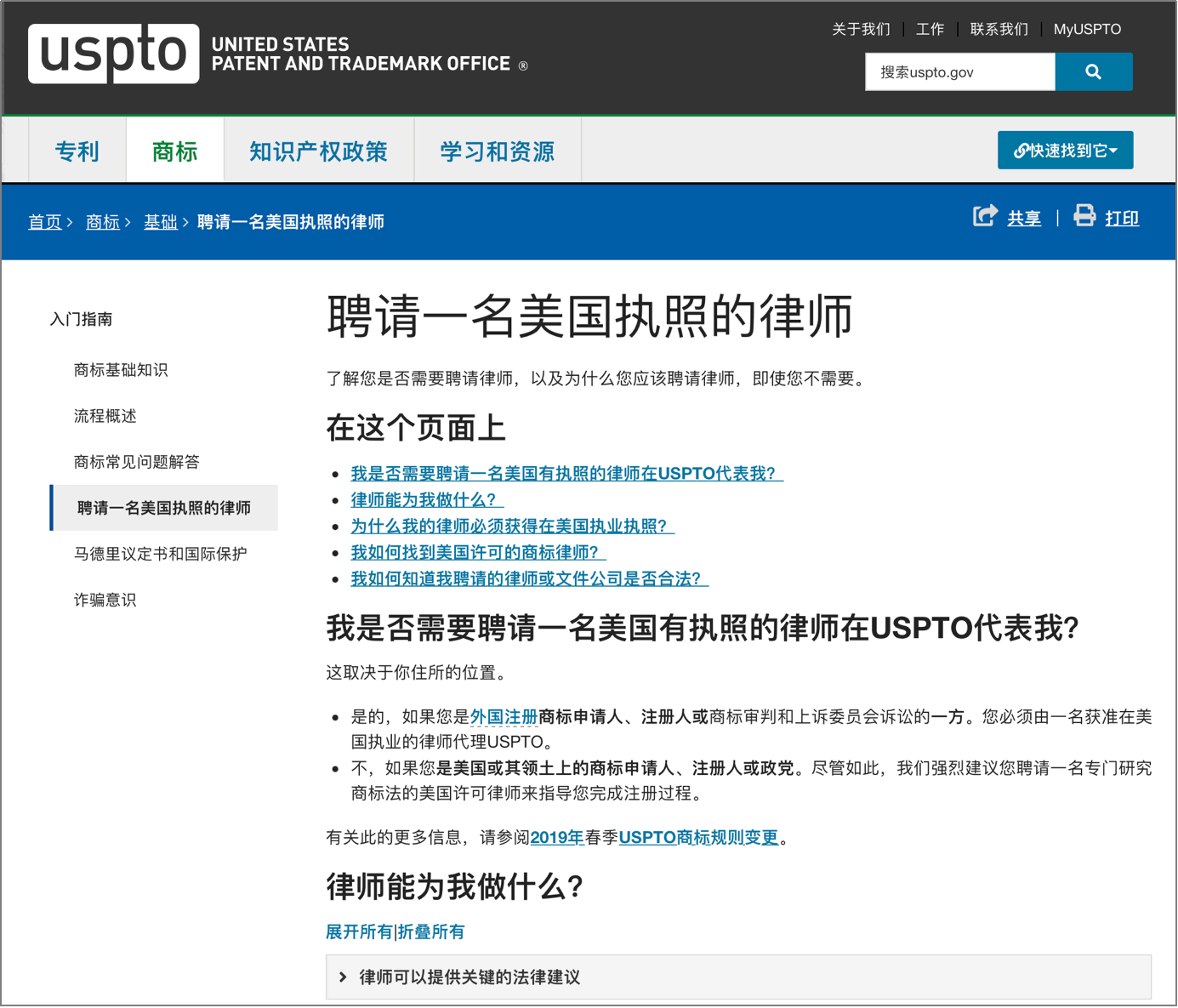Select 聘请一名美国执照的律师 sidebar item

point(164,508)
